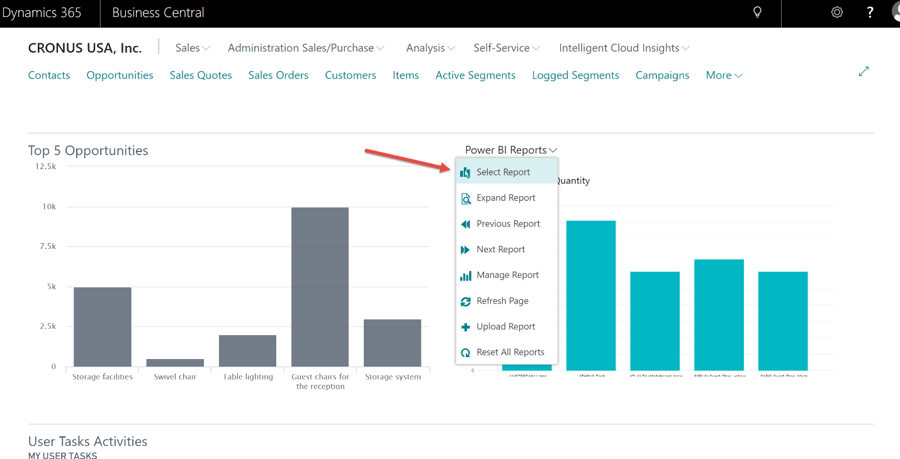Click the expand page arrows icon
900x459 pixels.
click(864, 71)
